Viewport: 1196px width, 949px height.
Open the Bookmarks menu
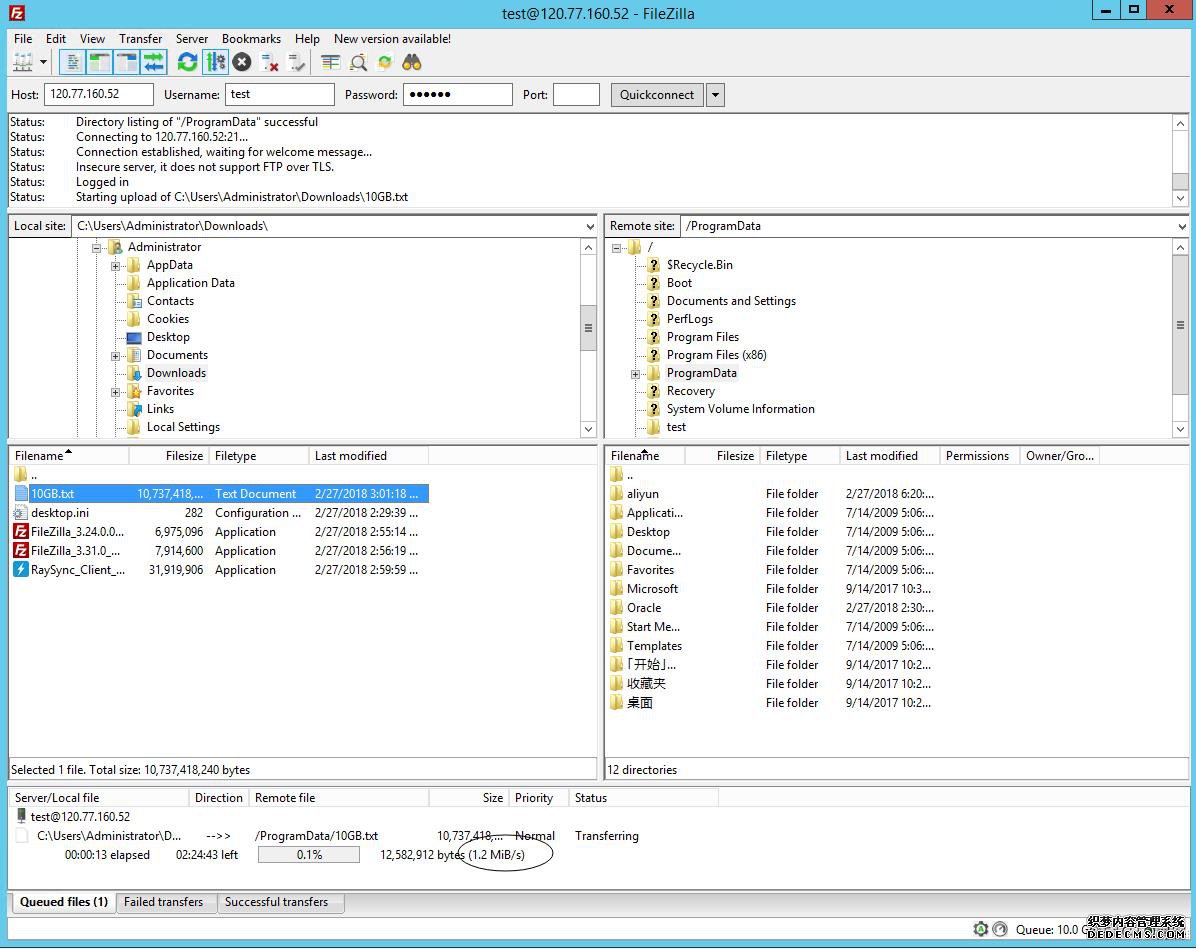[x=251, y=39]
